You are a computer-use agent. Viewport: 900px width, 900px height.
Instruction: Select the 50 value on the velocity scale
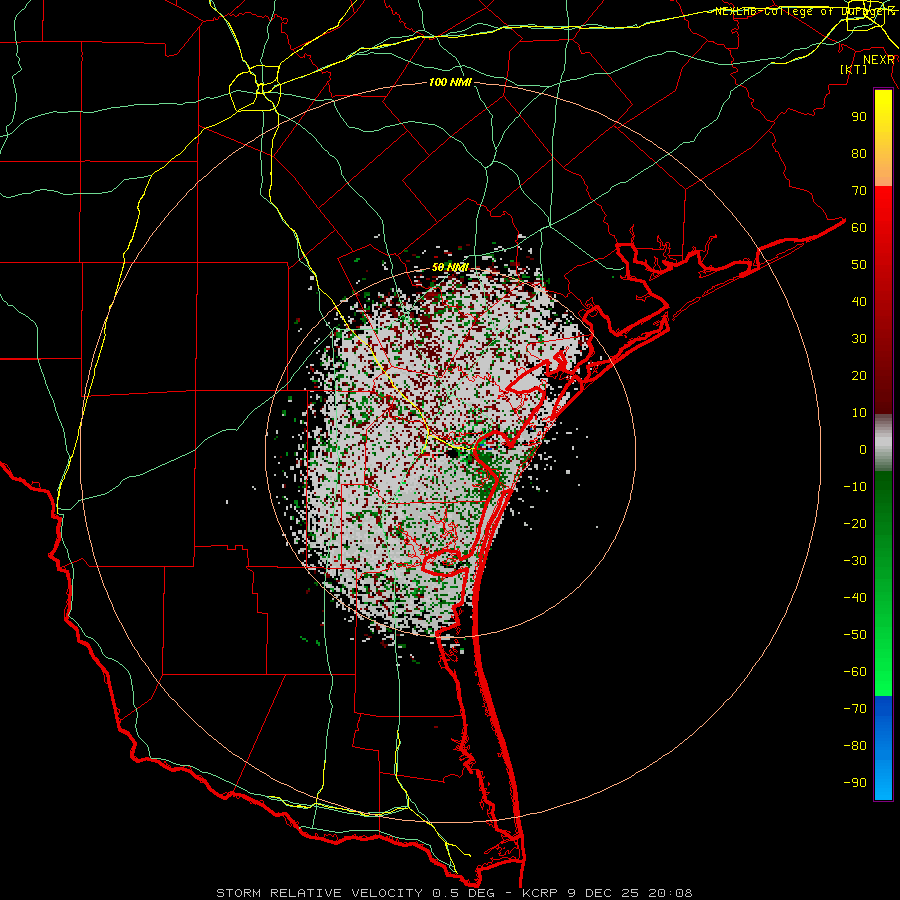click(x=859, y=265)
